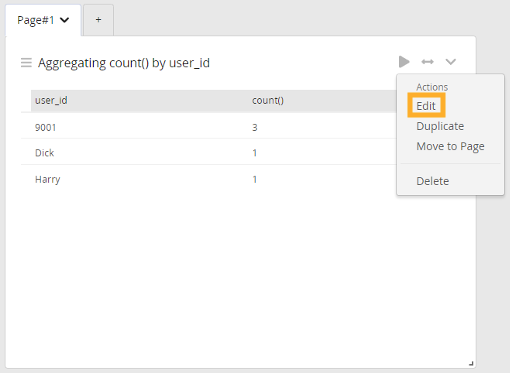Collapse the widget actions chevron menu

(x=451, y=62)
